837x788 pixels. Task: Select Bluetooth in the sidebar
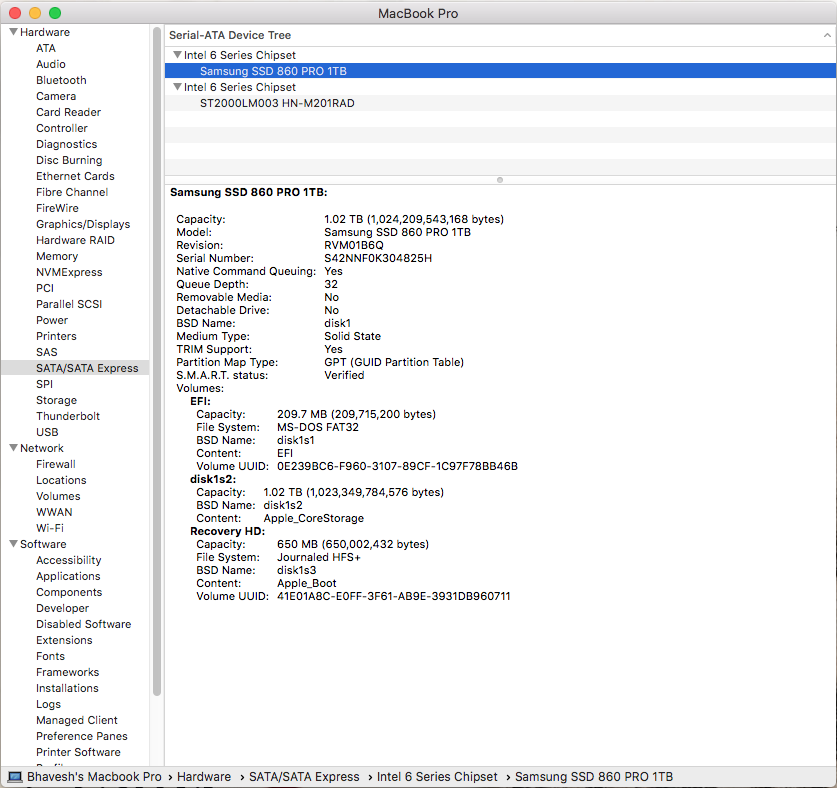61,80
